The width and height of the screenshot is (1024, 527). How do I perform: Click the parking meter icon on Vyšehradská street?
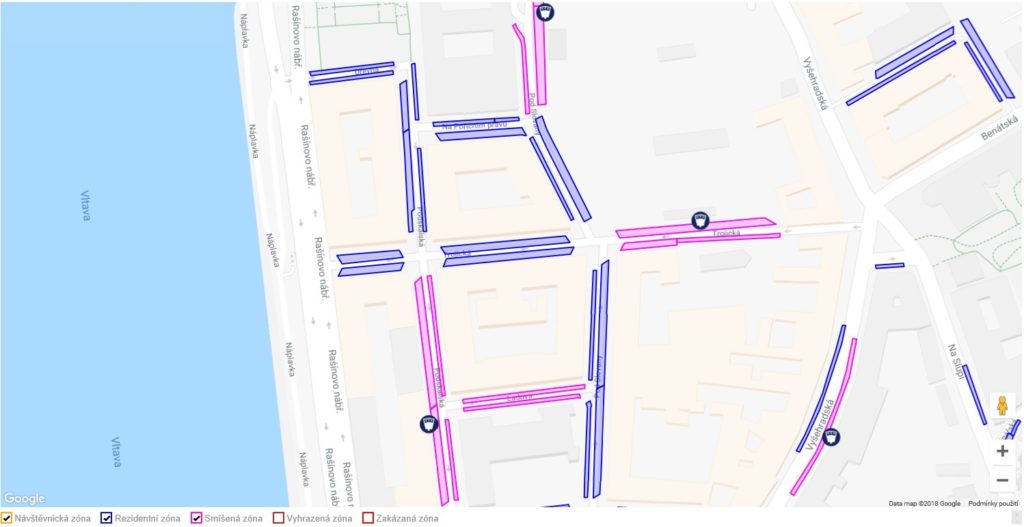pyautogui.click(x=831, y=437)
